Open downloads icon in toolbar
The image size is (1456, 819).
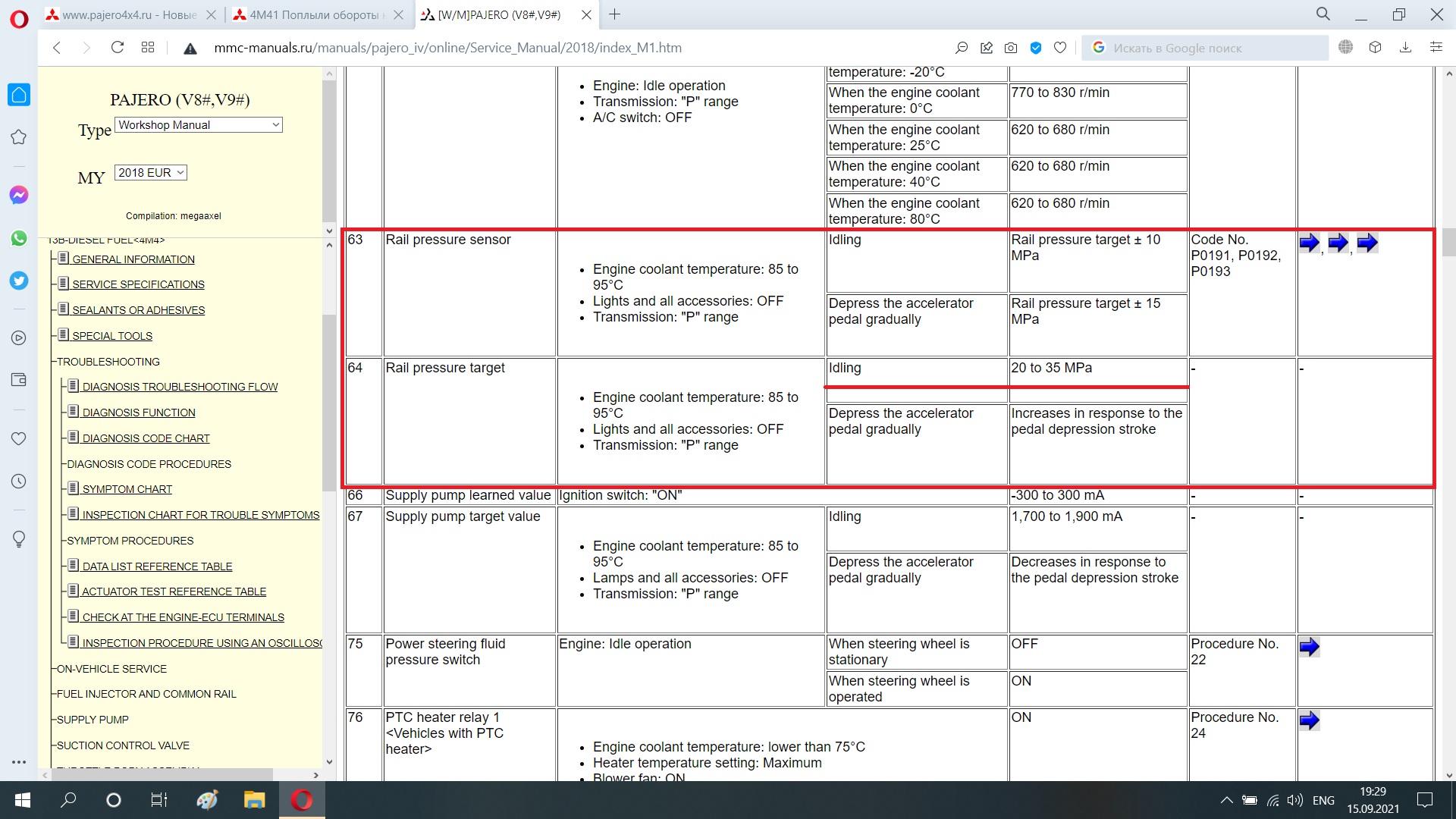click(x=1405, y=48)
